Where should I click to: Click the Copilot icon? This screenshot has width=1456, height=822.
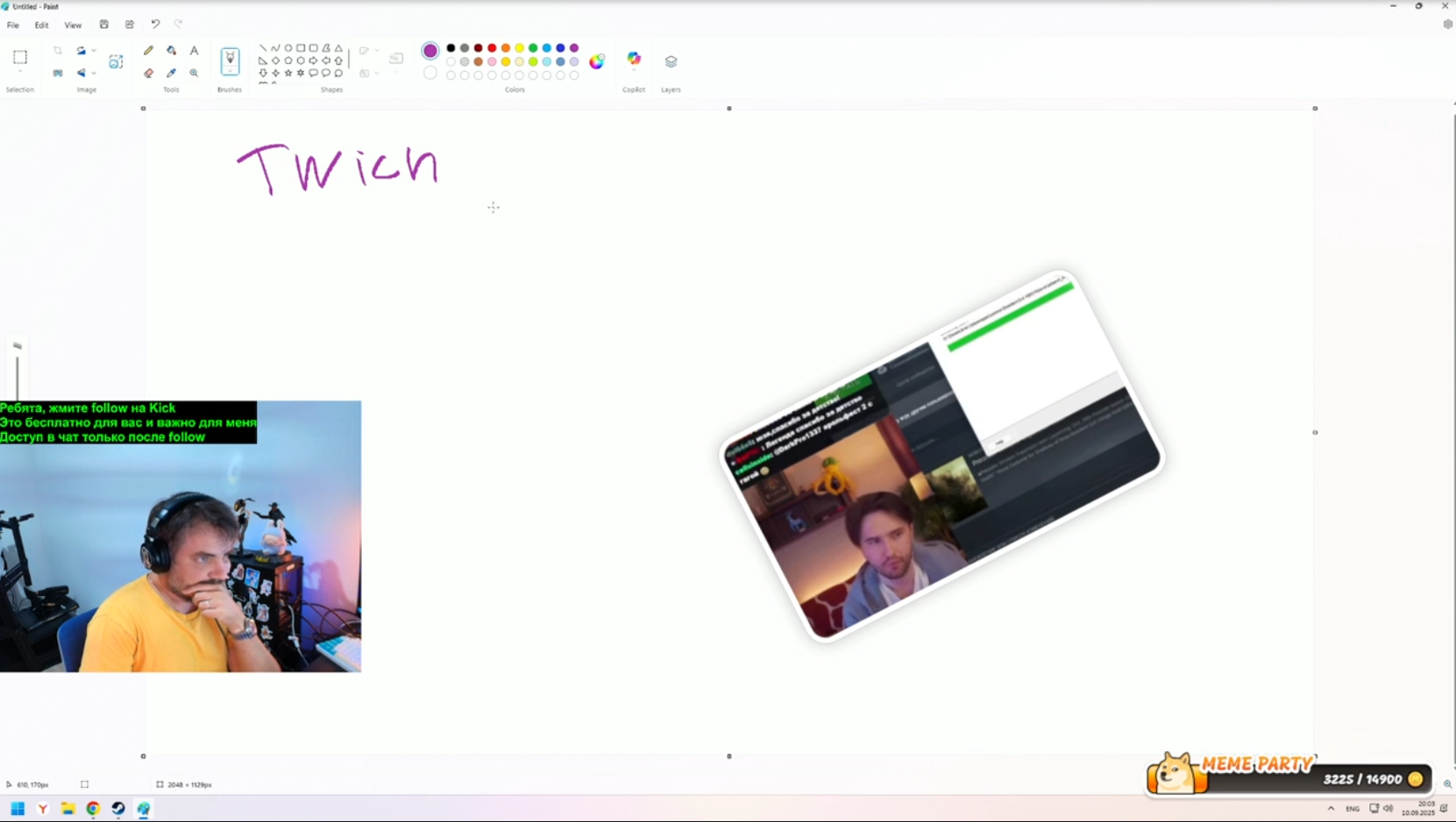(x=634, y=59)
